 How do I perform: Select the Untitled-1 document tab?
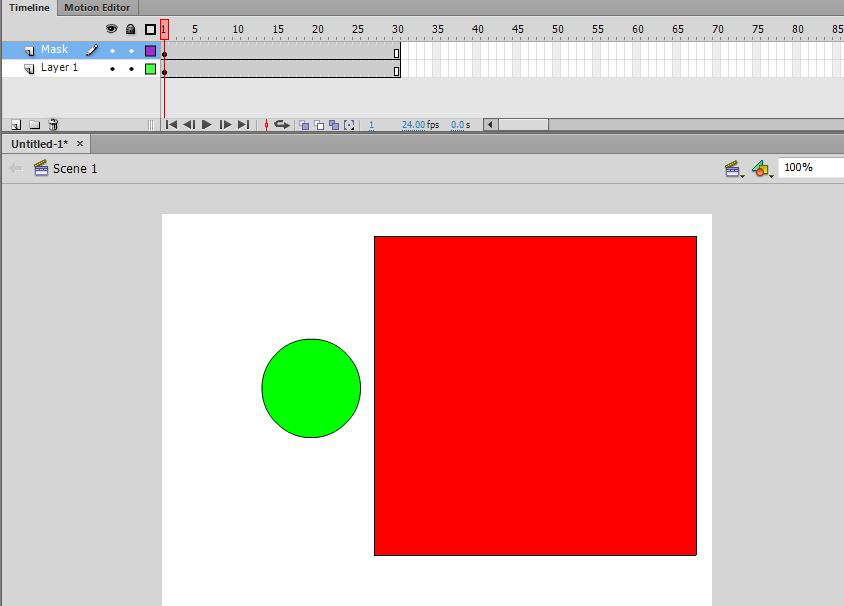(x=39, y=144)
